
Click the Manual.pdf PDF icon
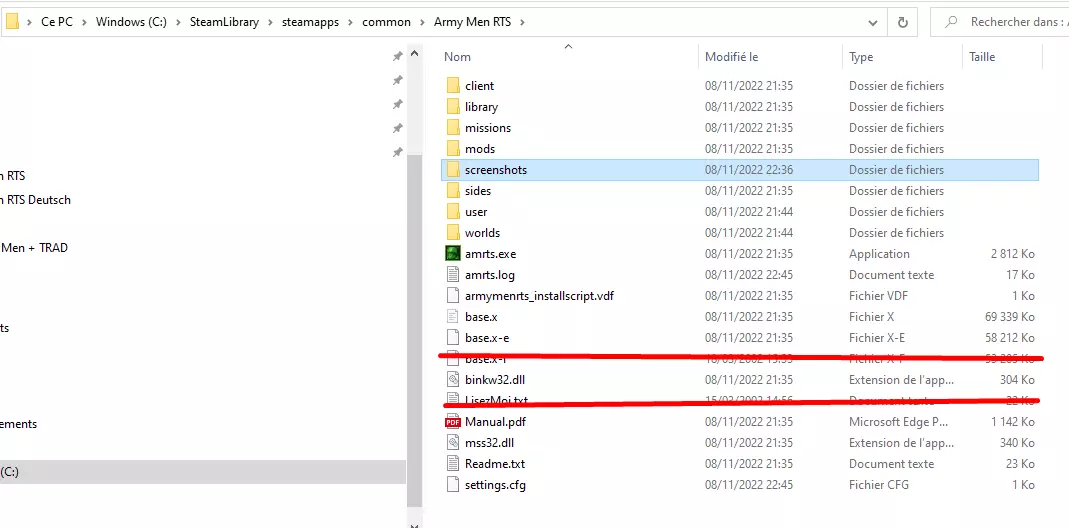[453, 422]
